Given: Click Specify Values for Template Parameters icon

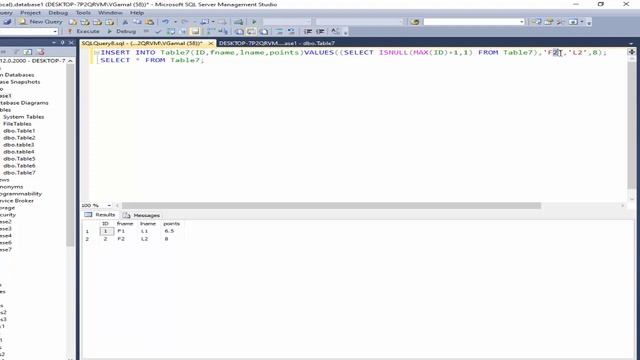Looking at the screenshot, I should pyautogui.click(x=335, y=31).
